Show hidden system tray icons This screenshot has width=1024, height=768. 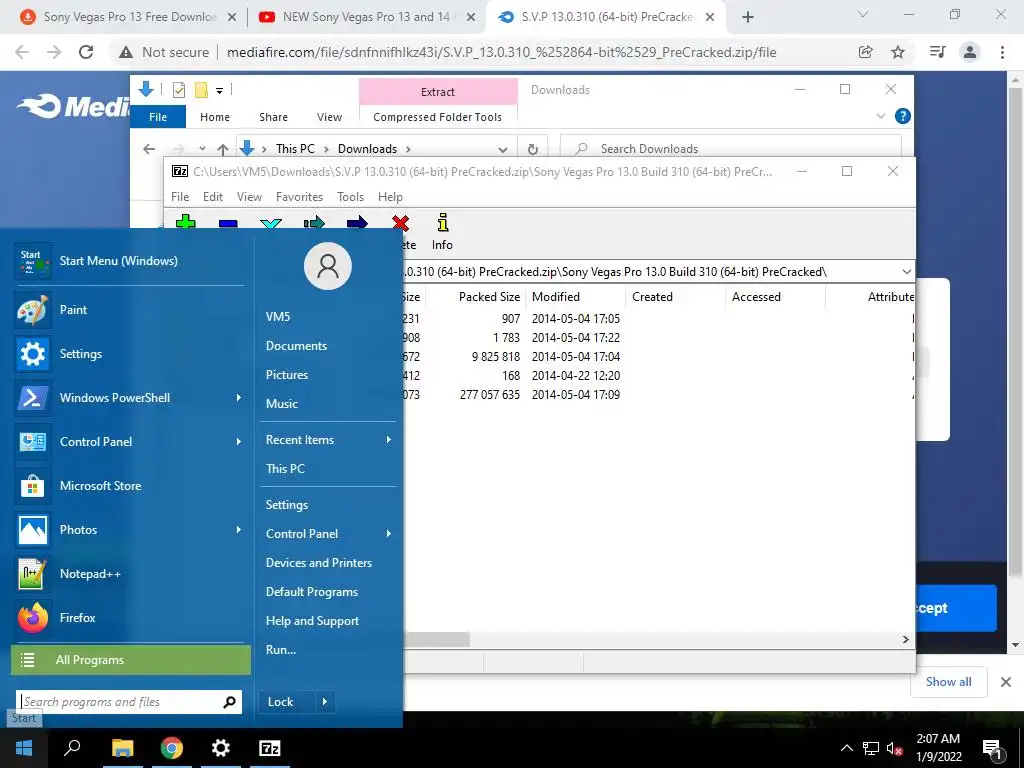[x=846, y=748]
